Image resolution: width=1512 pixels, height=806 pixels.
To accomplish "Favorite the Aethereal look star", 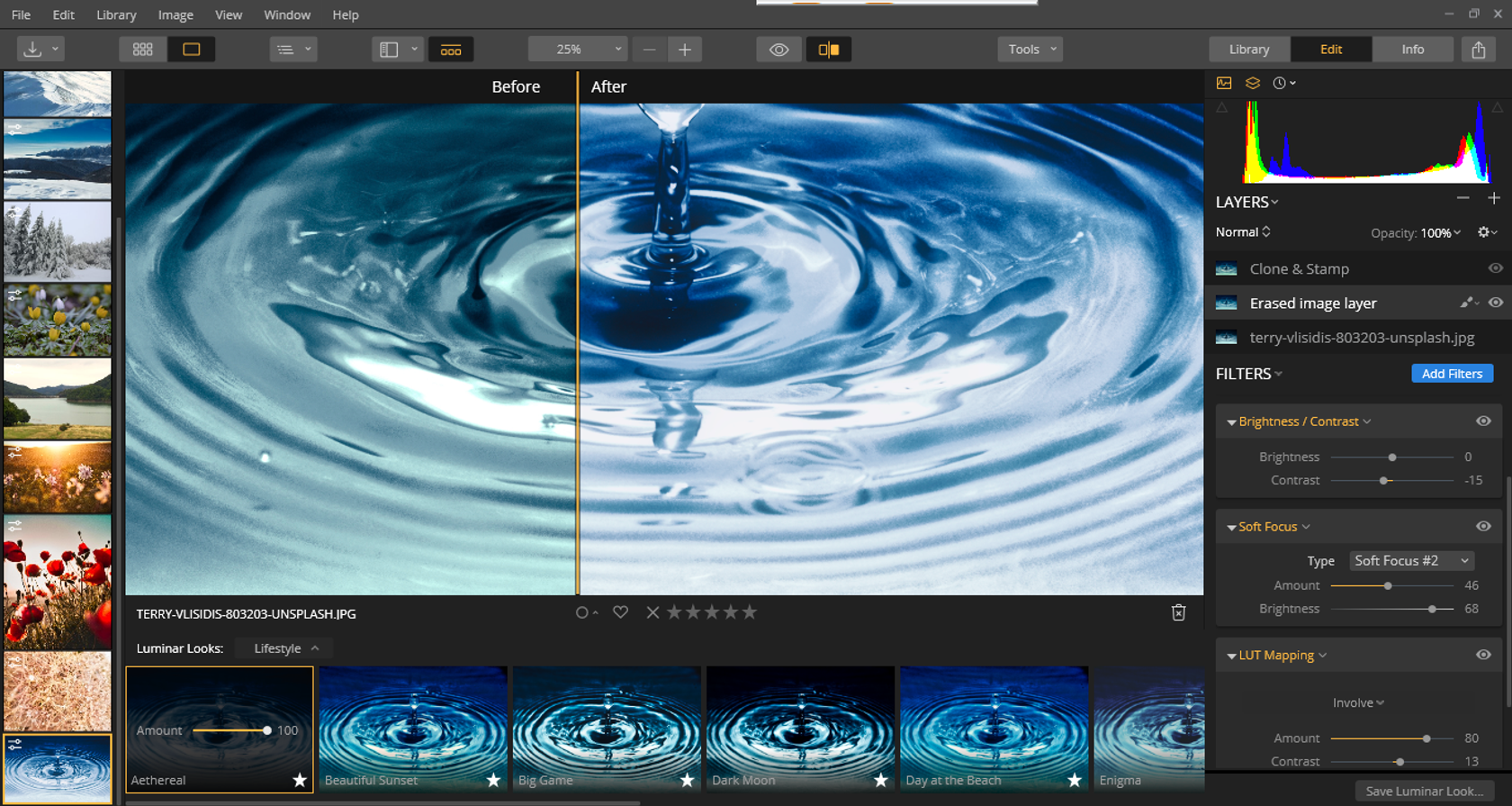I will tap(300, 780).
